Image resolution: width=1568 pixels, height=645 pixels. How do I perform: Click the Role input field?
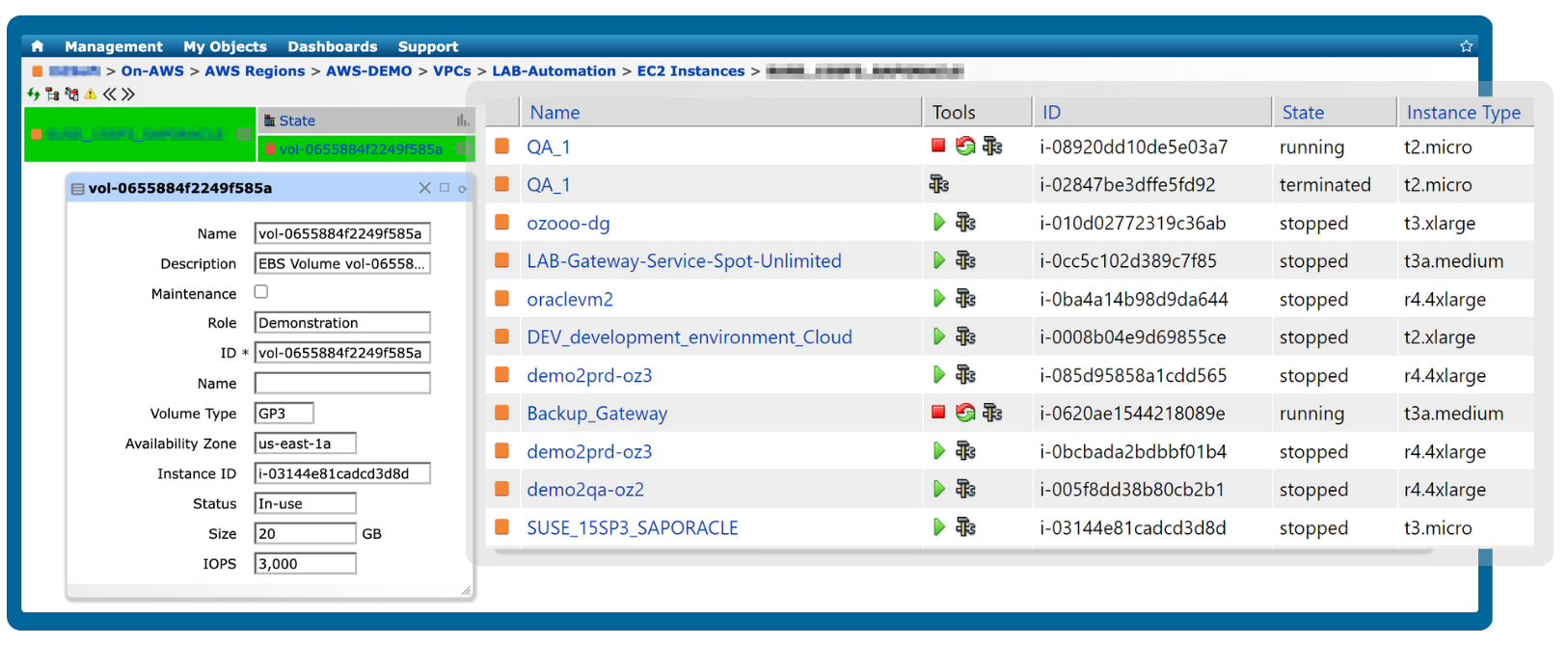pos(342,323)
